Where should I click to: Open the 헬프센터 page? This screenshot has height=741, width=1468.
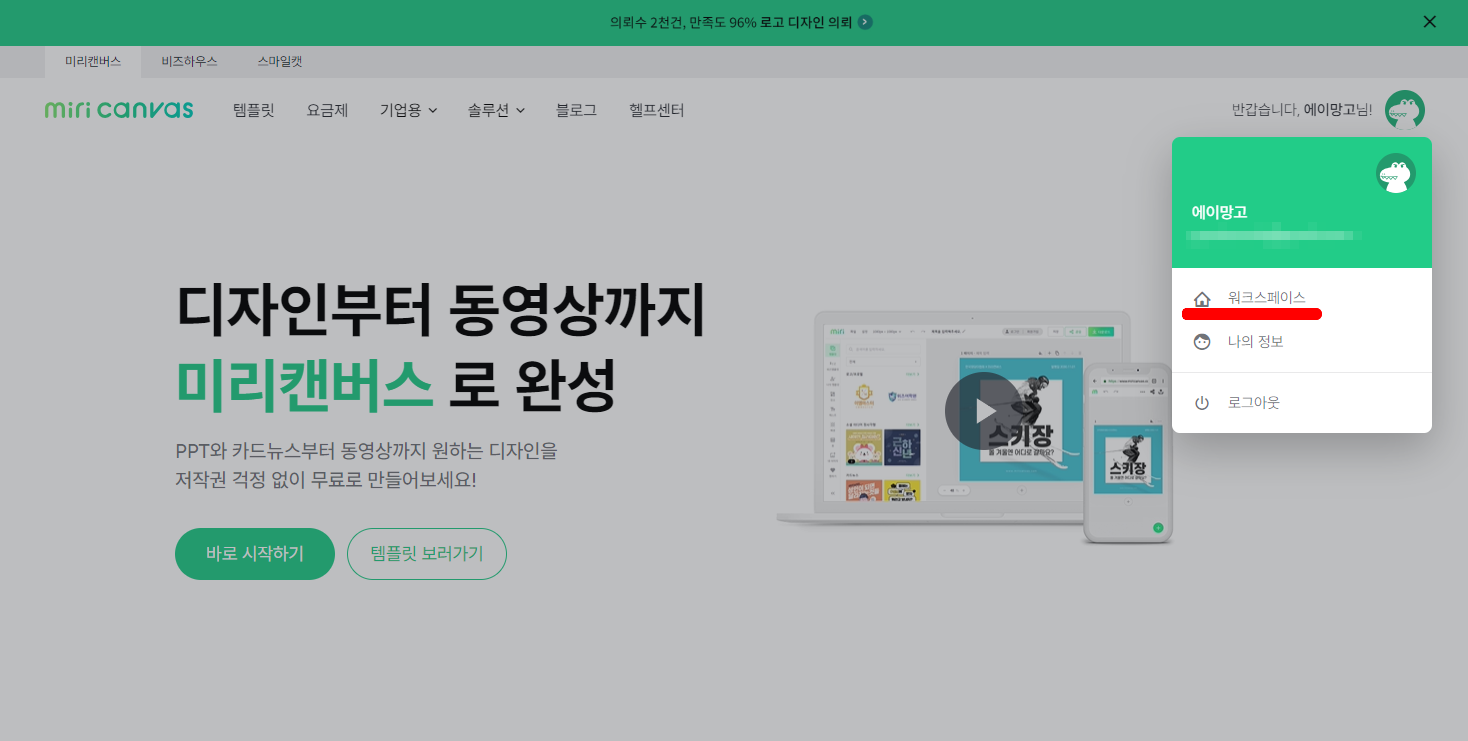click(656, 110)
